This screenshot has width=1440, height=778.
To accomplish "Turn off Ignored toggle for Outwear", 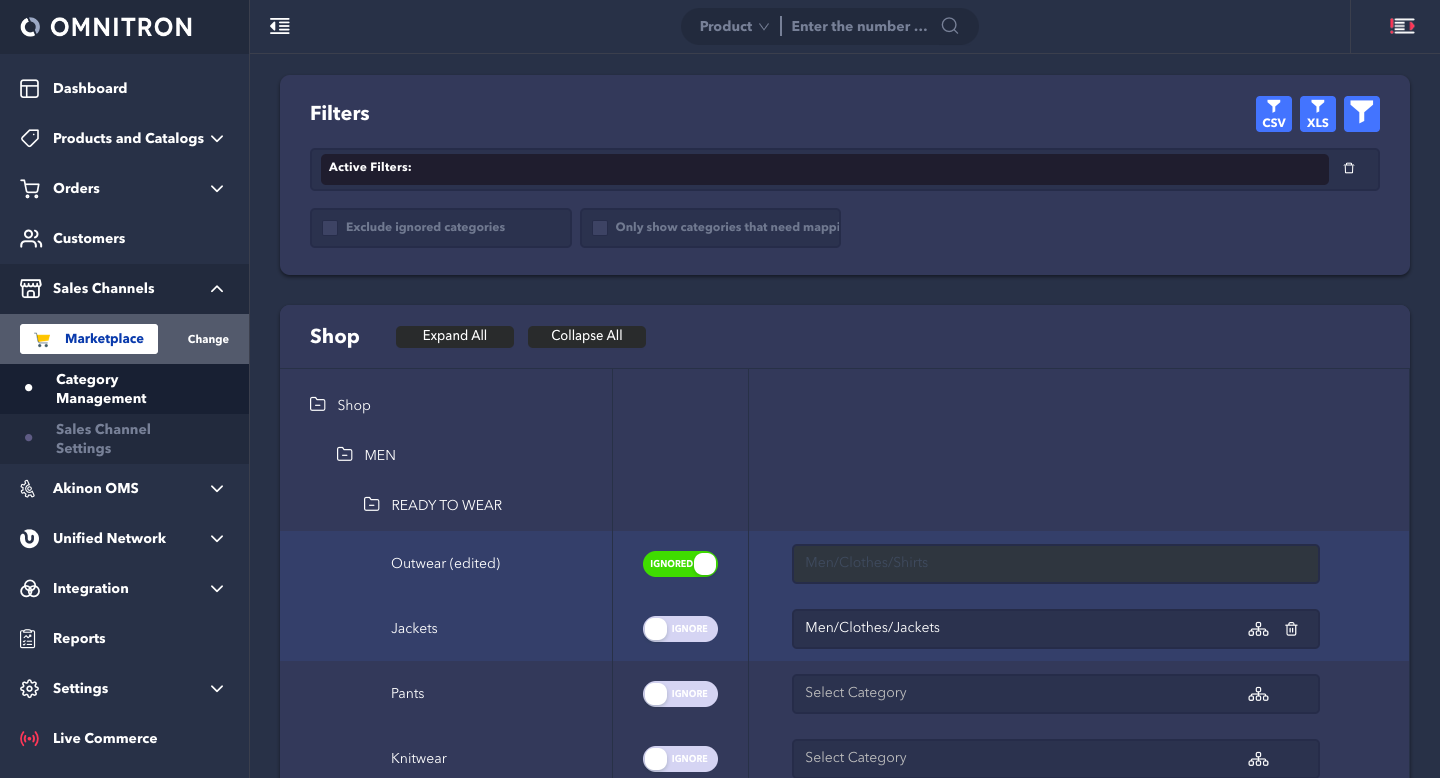I will click(x=680, y=564).
